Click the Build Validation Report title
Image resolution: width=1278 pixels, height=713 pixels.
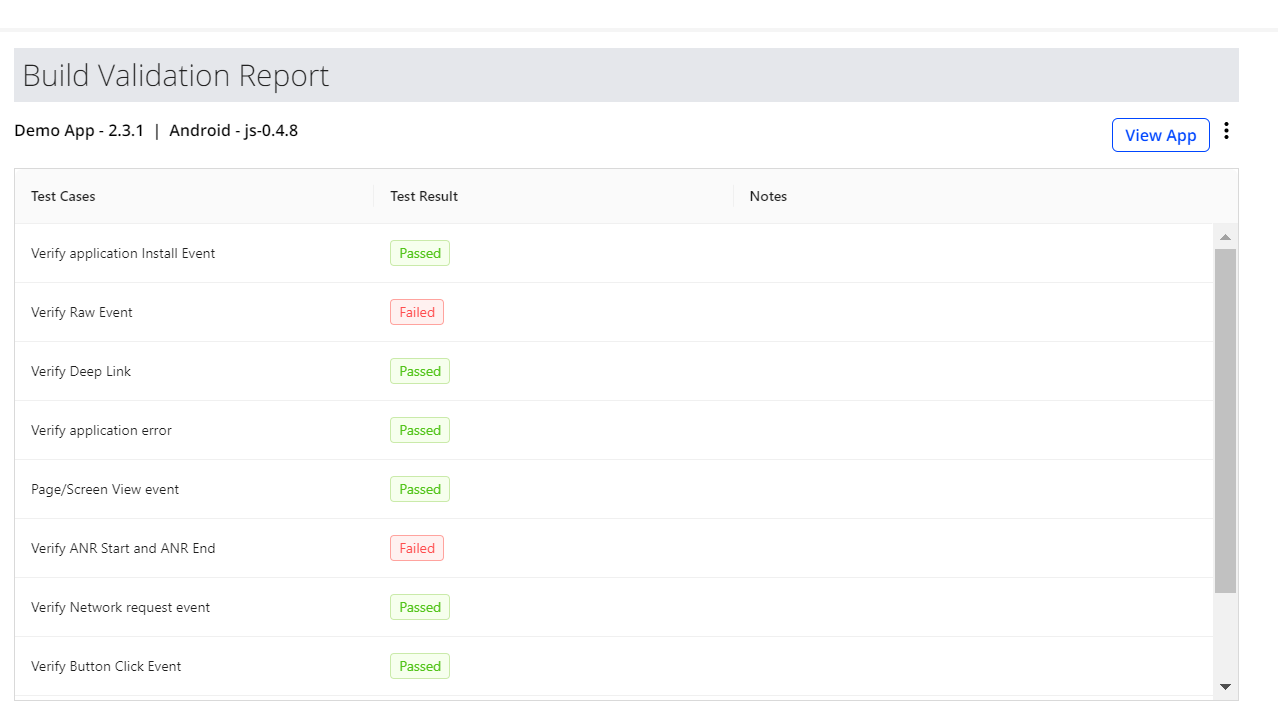point(176,76)
